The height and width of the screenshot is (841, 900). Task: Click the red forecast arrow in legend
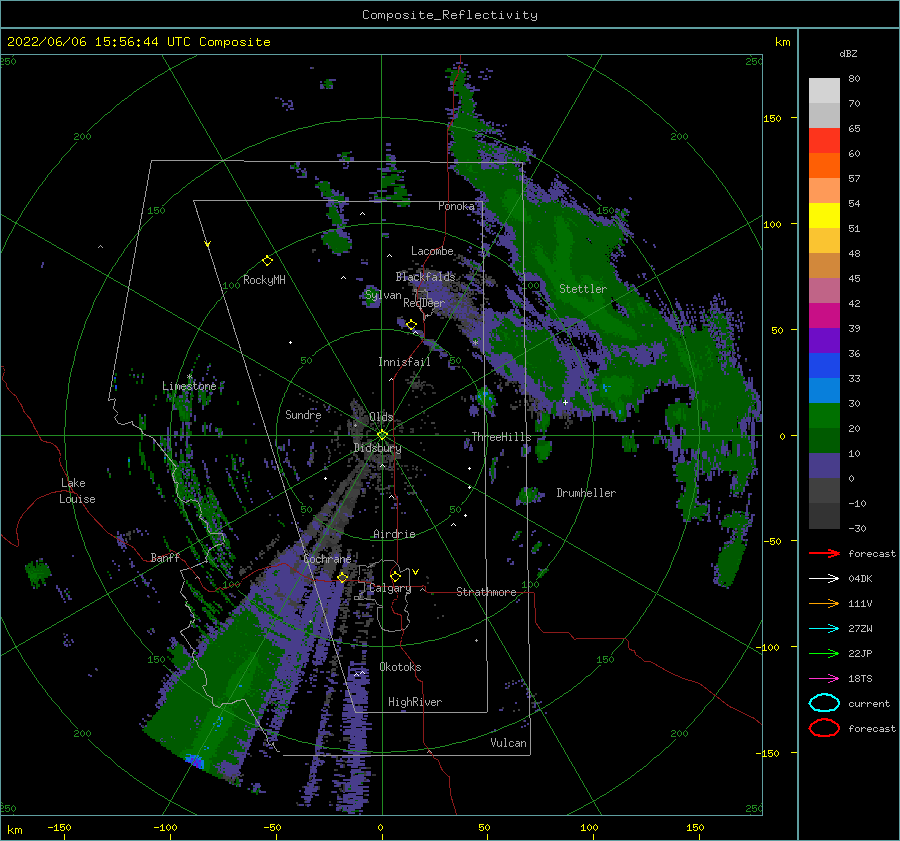[x=824, y=553]
